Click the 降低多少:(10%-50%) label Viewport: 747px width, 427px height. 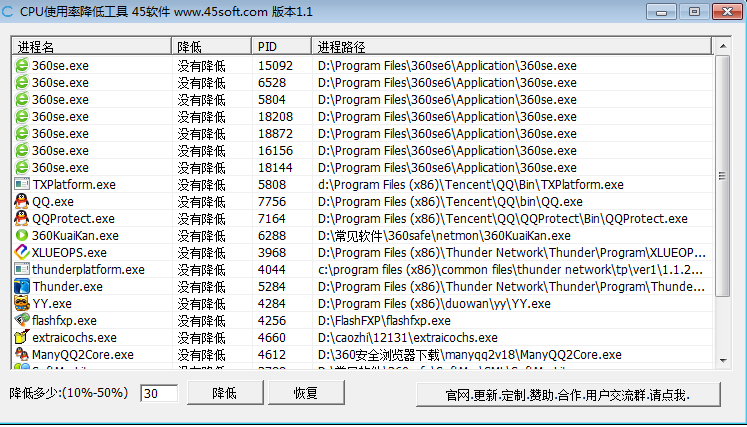coord(69,393)
